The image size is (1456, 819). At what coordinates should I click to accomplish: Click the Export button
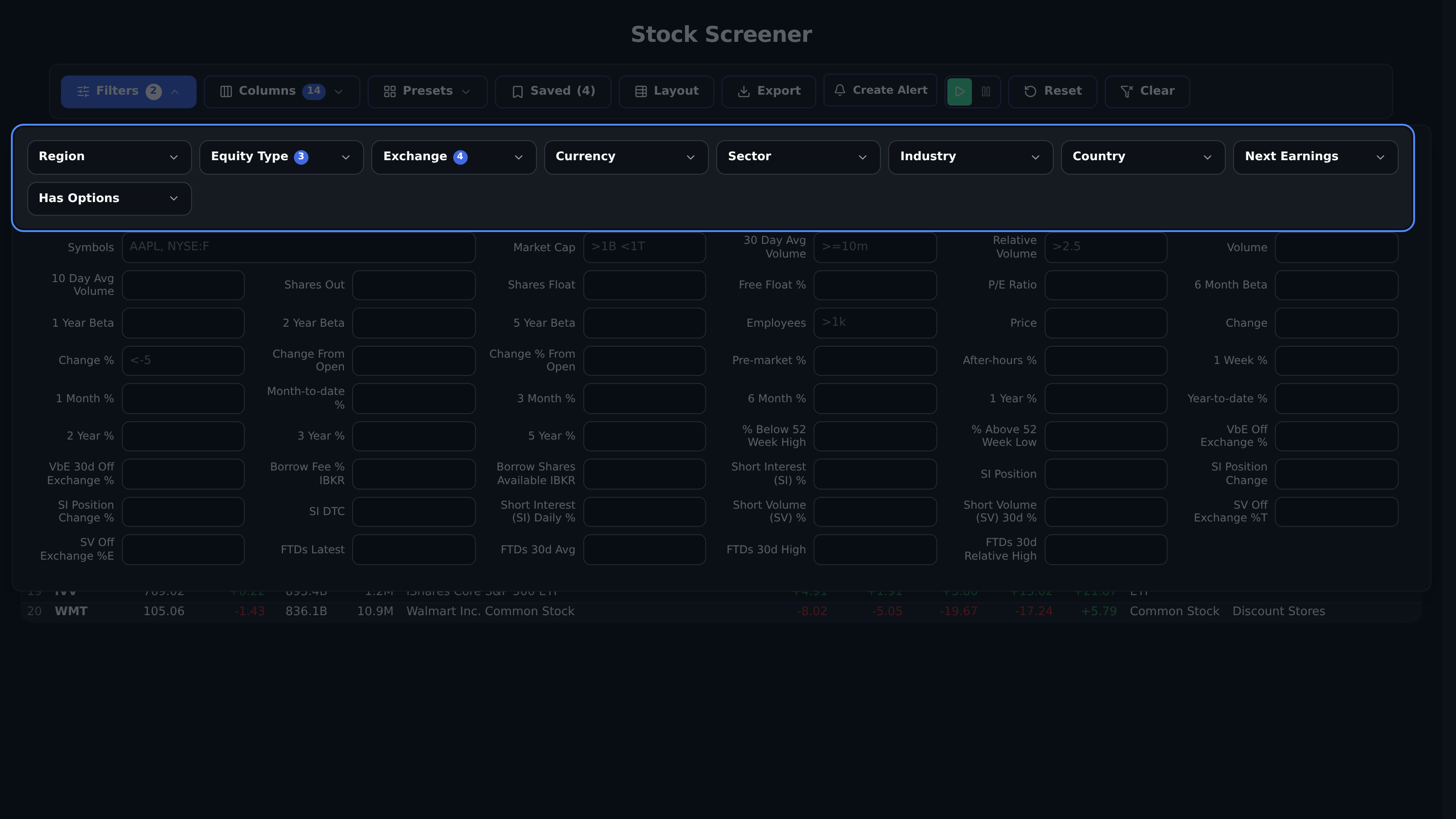(x=768, y=91)
